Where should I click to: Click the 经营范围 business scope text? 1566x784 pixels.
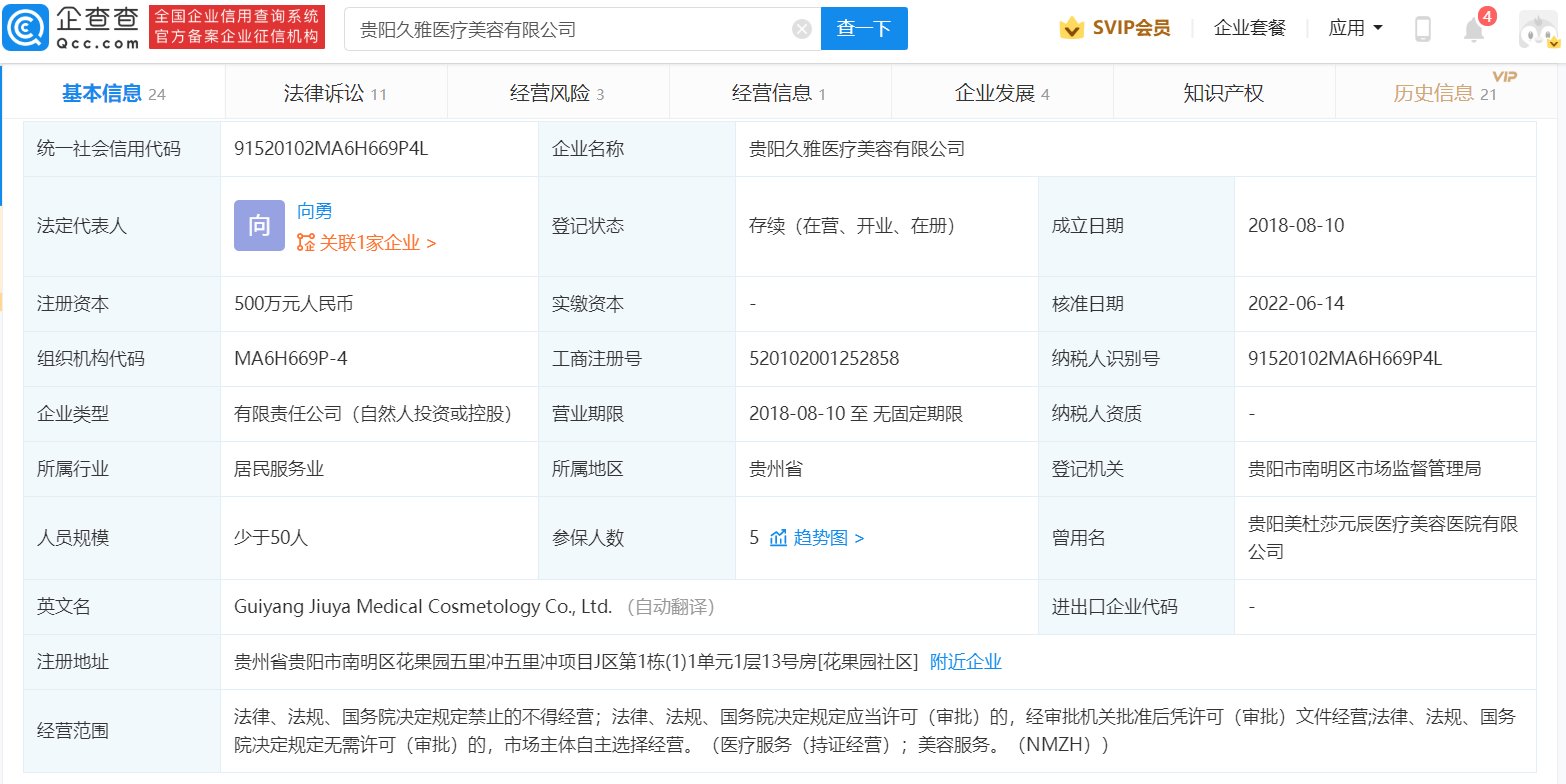pyautogui.click(x=875, y=731)
